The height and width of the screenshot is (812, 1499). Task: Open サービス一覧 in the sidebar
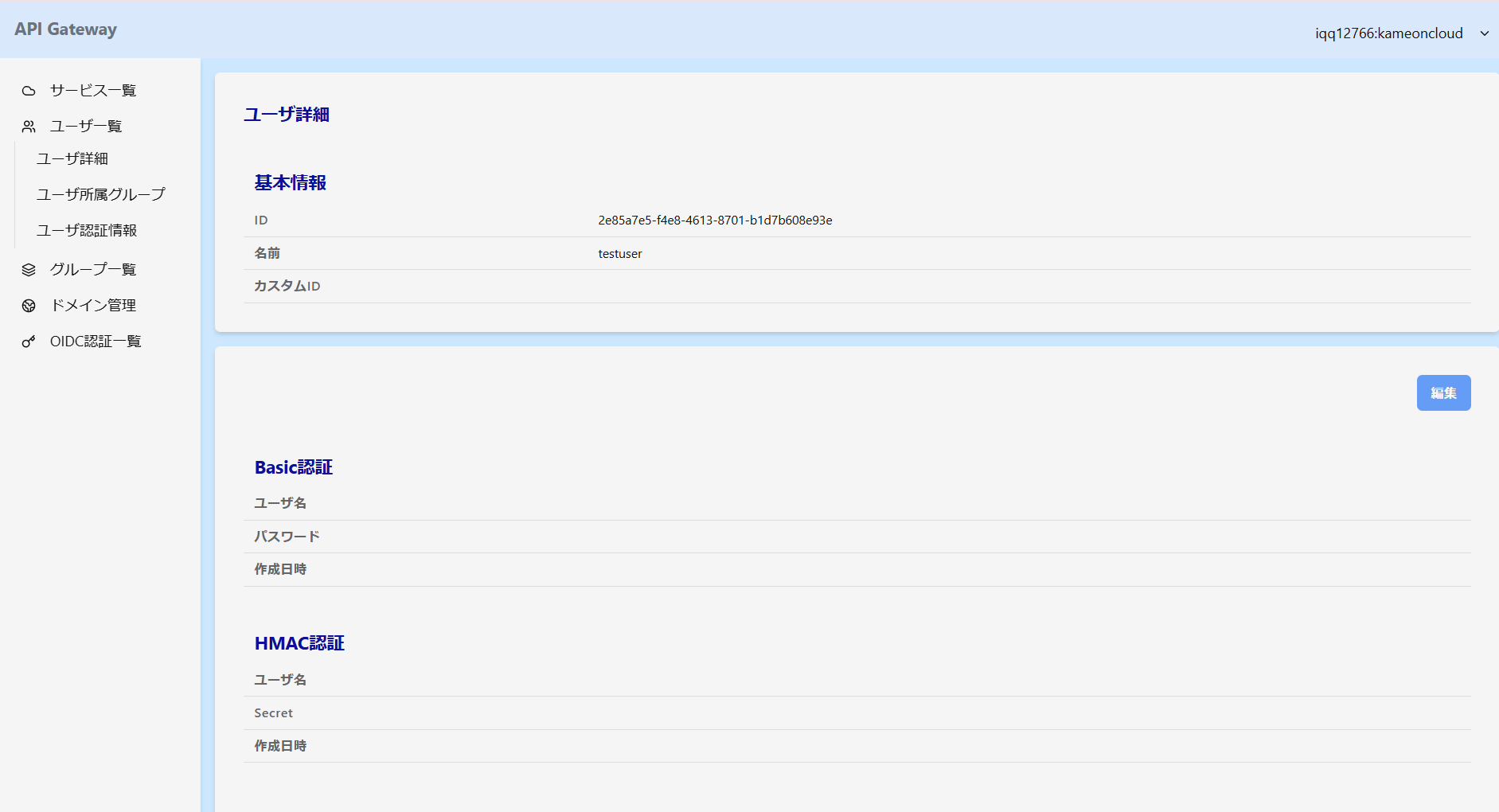[x=93, y=91]
